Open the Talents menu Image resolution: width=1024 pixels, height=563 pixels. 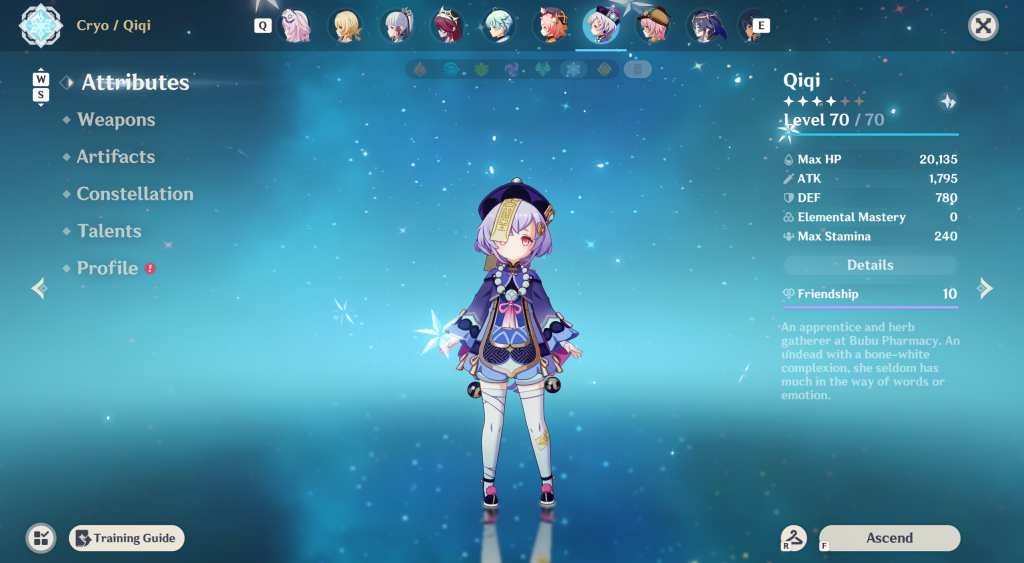click(x=109, y=231)
